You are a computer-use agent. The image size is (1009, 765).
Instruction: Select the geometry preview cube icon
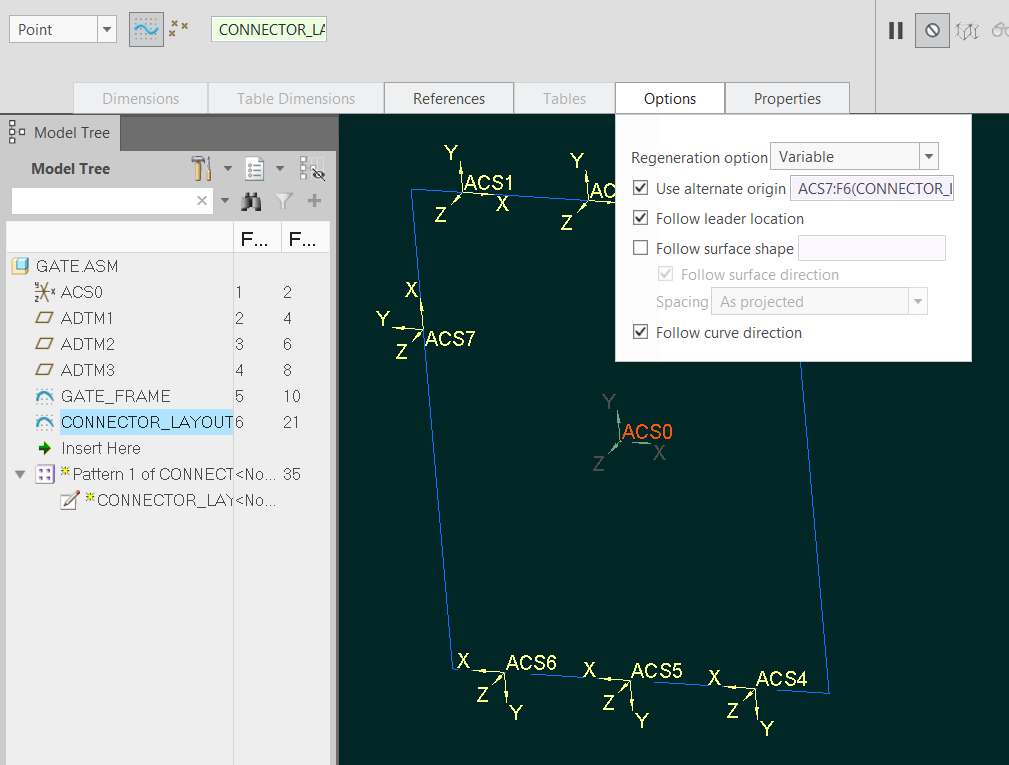(967, 30)
